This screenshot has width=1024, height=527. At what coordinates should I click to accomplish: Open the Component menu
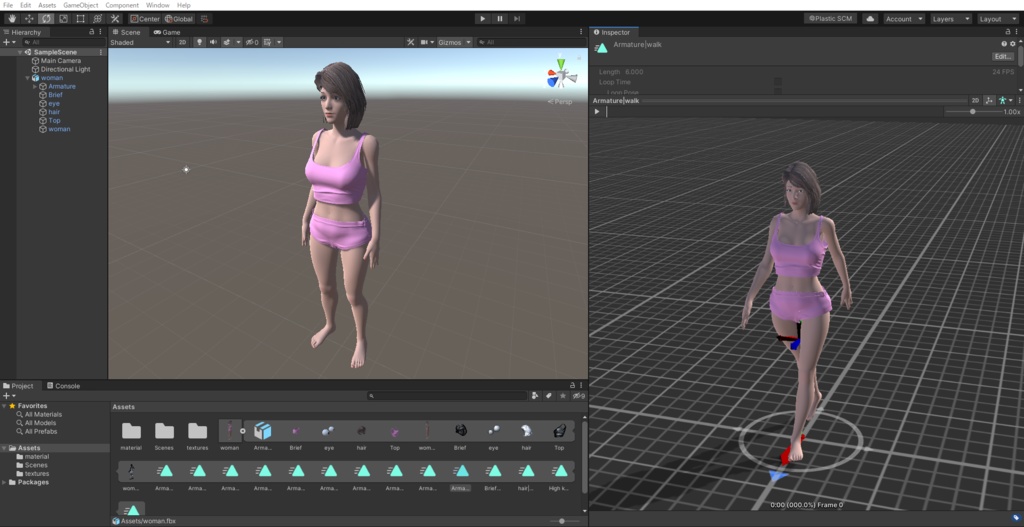tap(121, 5)
